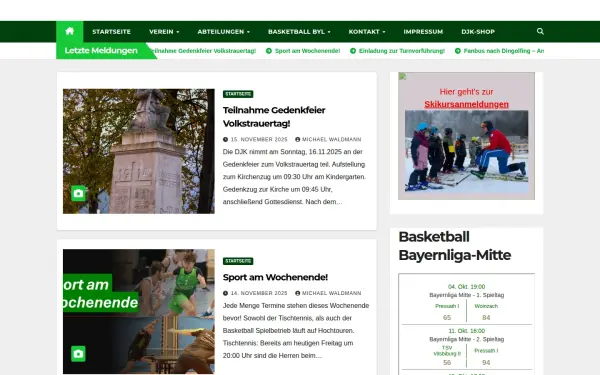The height and width of the screenshot is (375, 600).
Task: Click Startseite tag above Volkstrauertag headline
Action: 238,94
